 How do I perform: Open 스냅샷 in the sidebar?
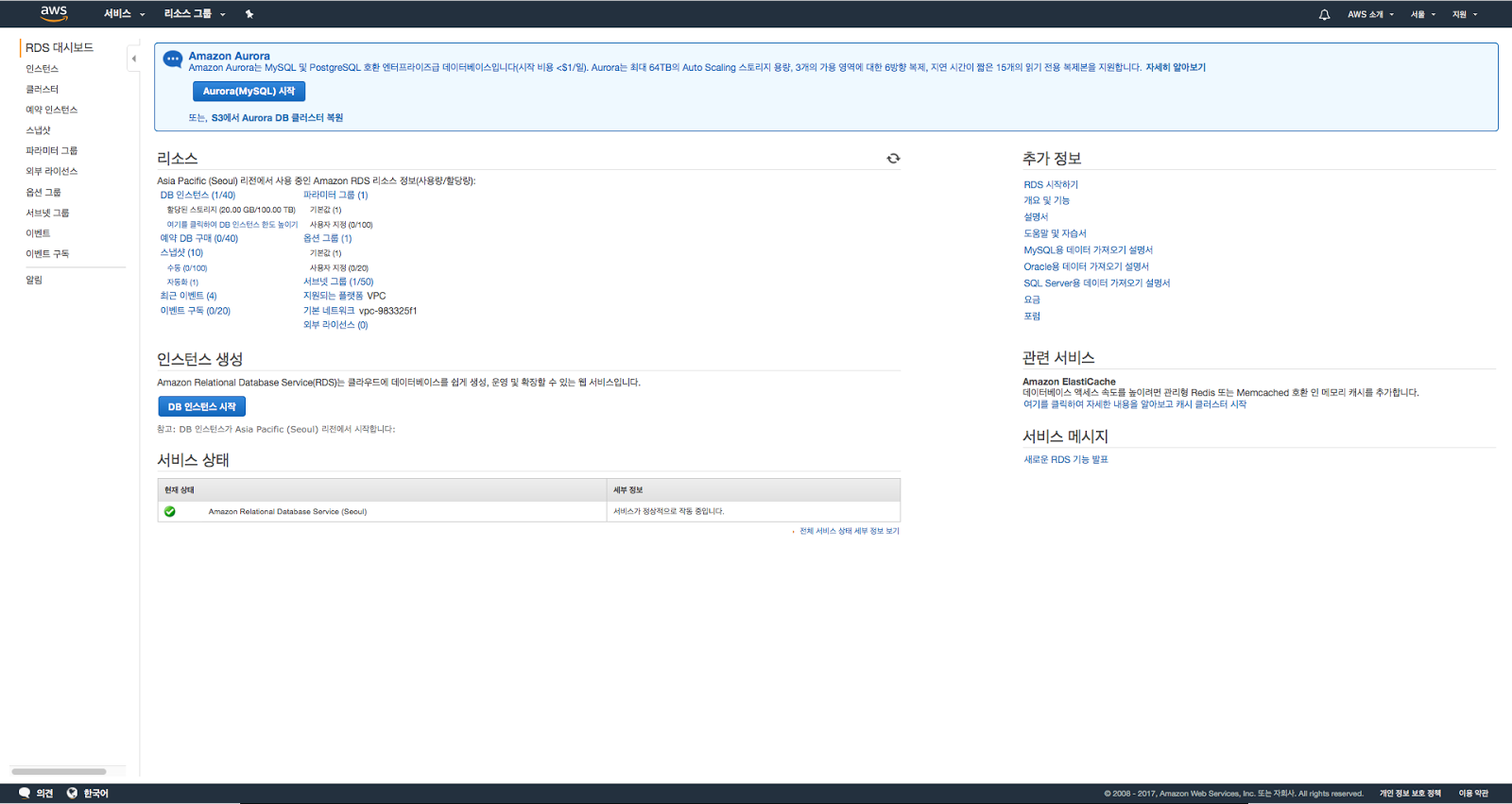[38, 130]
